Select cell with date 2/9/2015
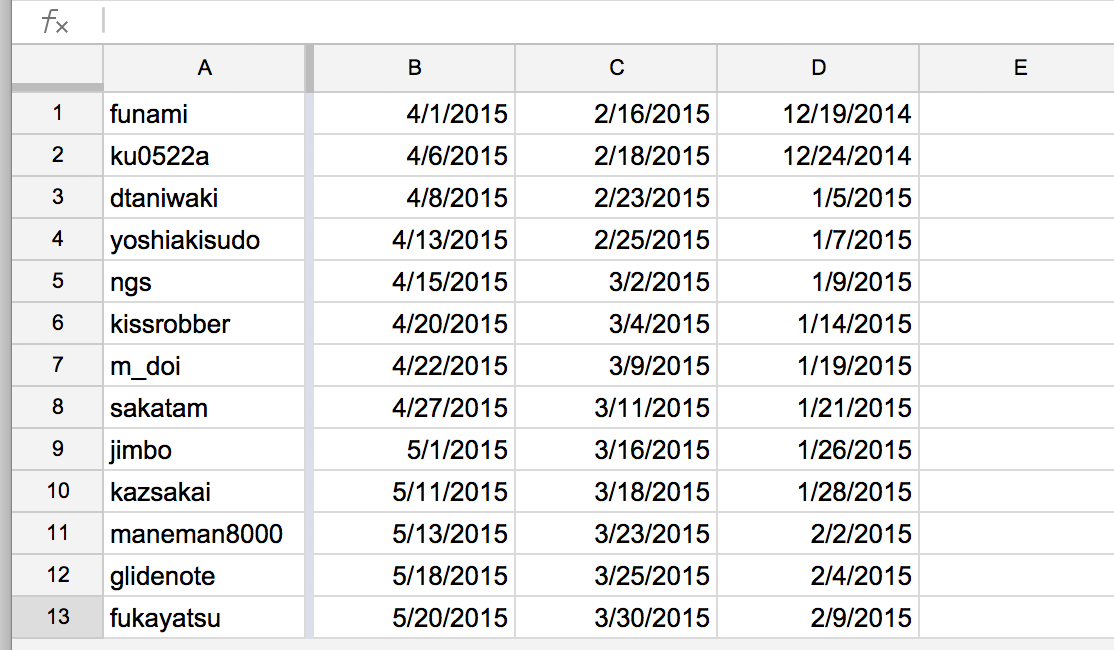 coord(819,618)
